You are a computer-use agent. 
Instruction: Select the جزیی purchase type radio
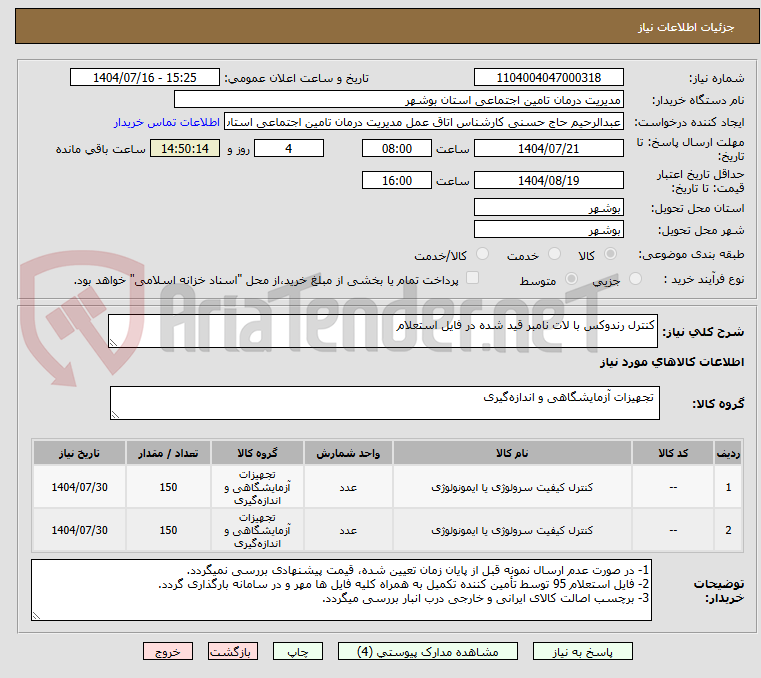(635, 279)
